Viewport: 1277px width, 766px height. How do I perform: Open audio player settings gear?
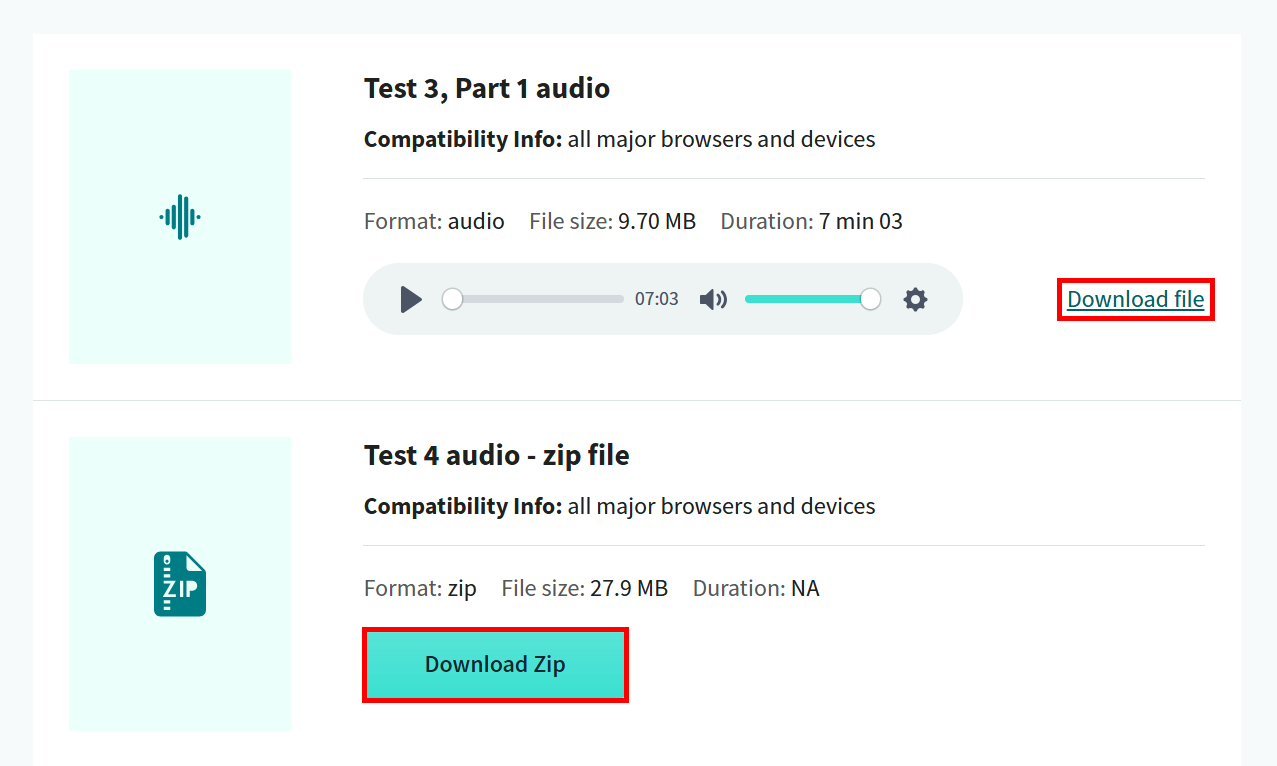point(915,299)
